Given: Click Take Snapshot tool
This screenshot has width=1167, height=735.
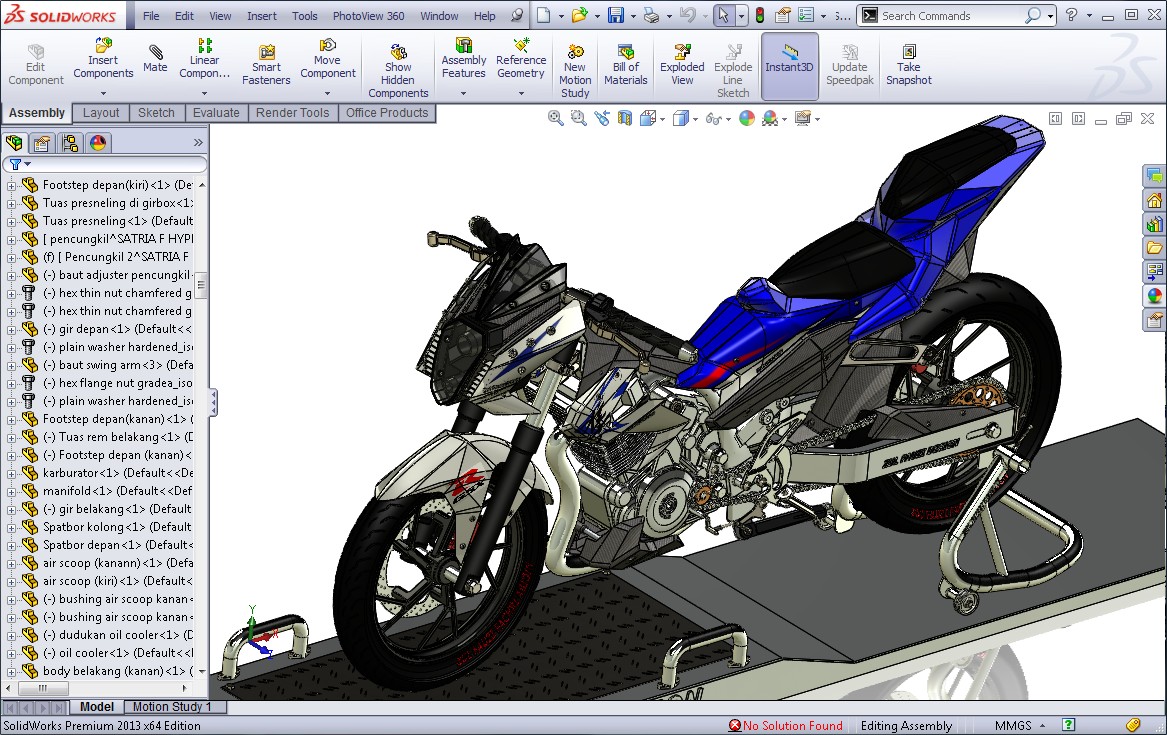Looking at the screenshot, I should point(908,64).
